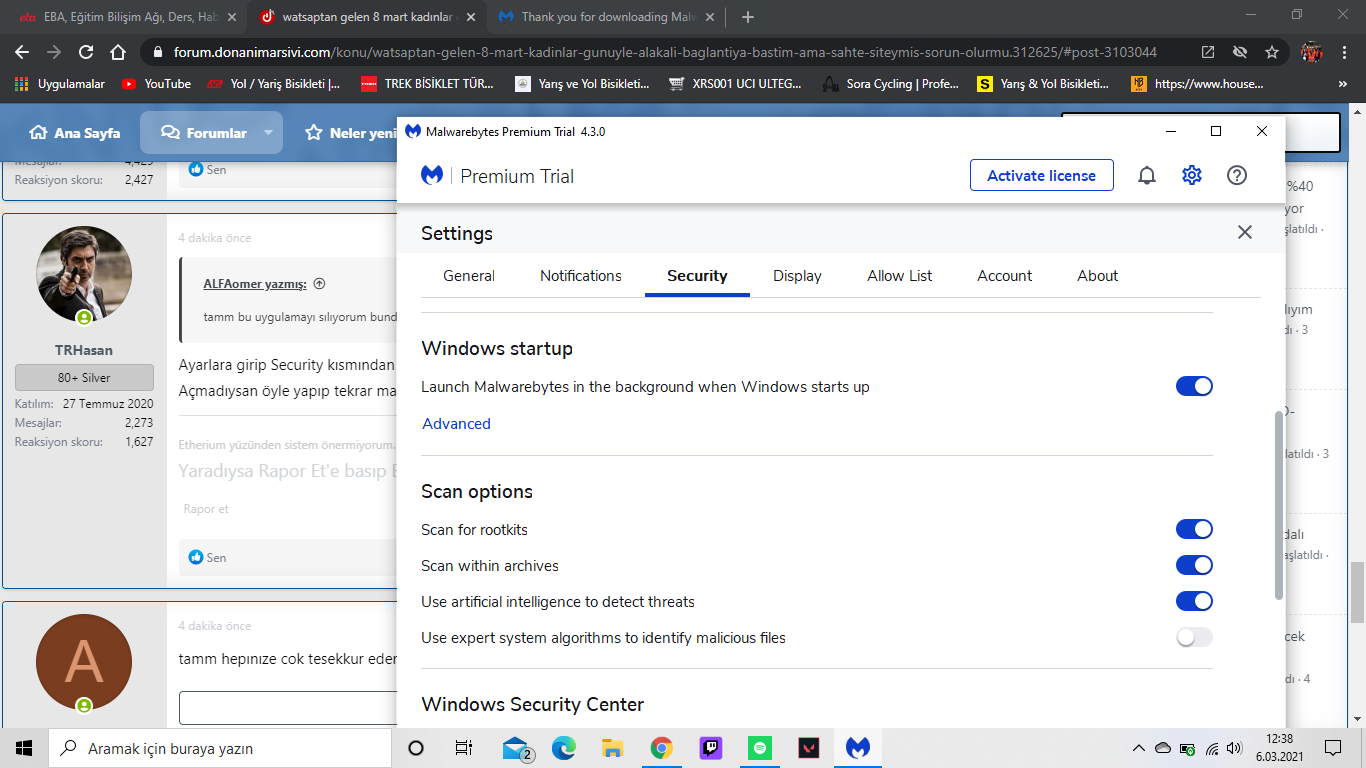Open Twitch from taskbar

click(710, 748)
